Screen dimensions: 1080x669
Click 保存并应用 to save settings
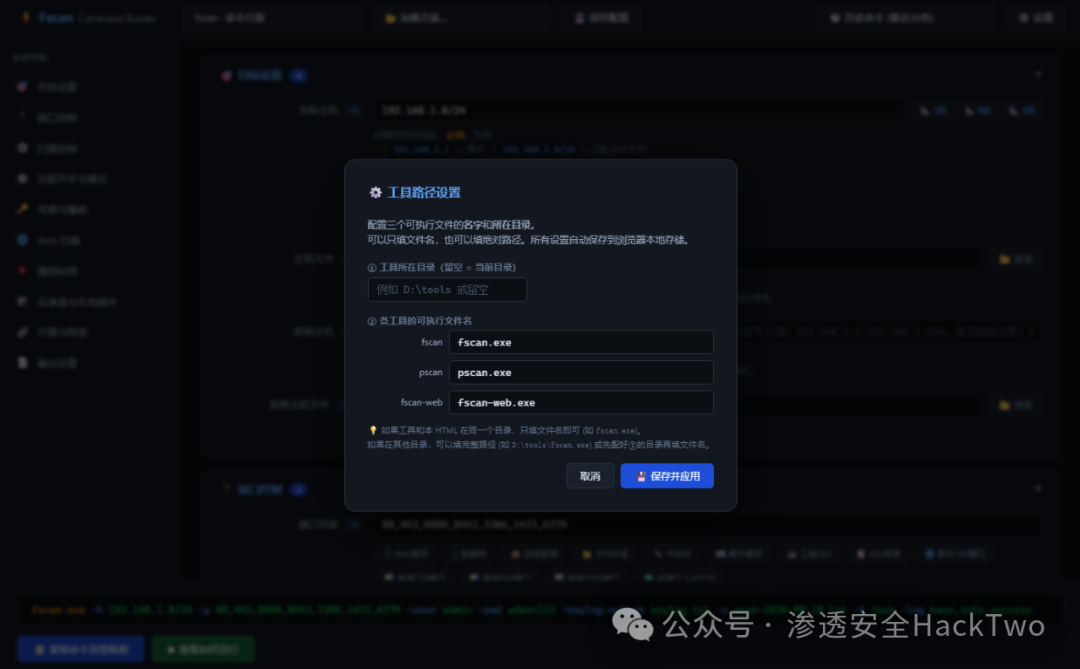pos(667,476)
